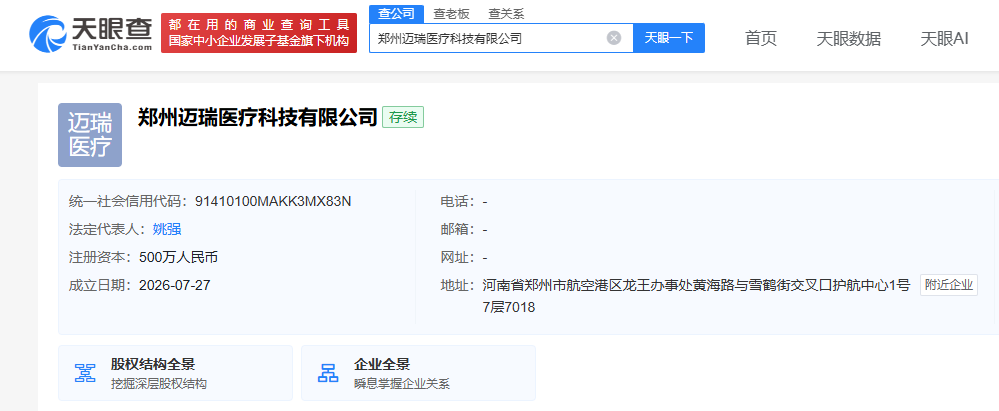Image resolution: width=999 pixels, height=411 pixels.
Task: Click the 网址 label
Action: coord(455,257)
